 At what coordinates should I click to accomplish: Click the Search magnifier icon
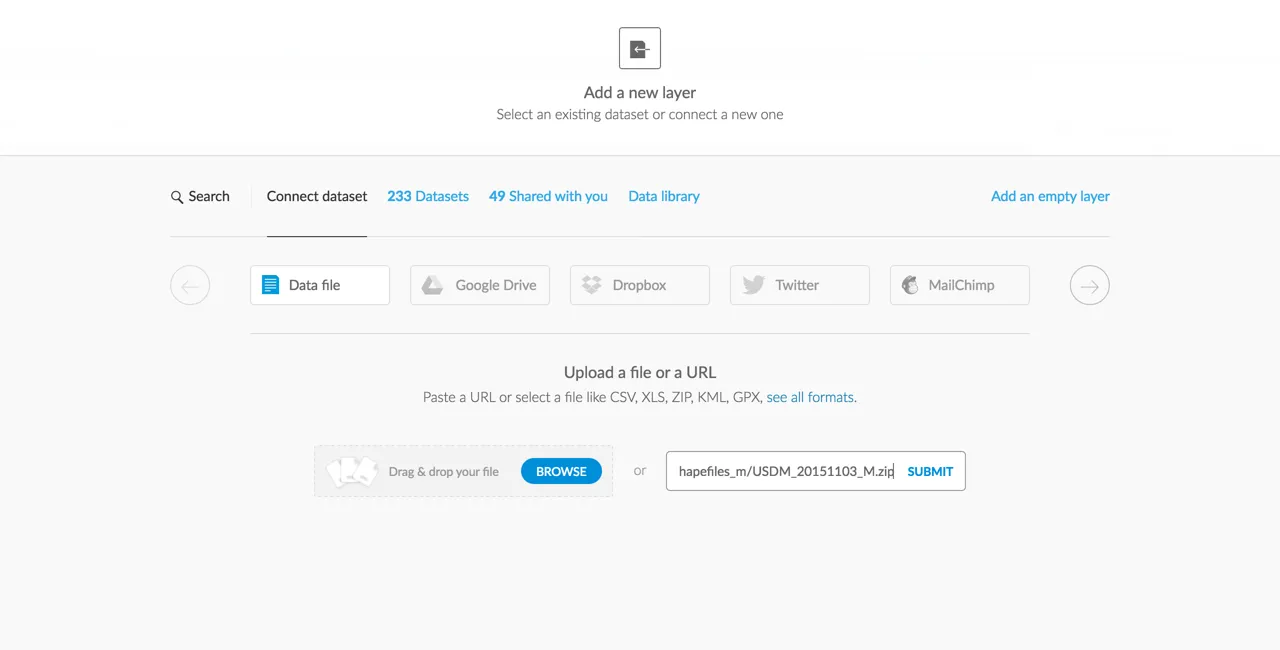click(177, 197)
